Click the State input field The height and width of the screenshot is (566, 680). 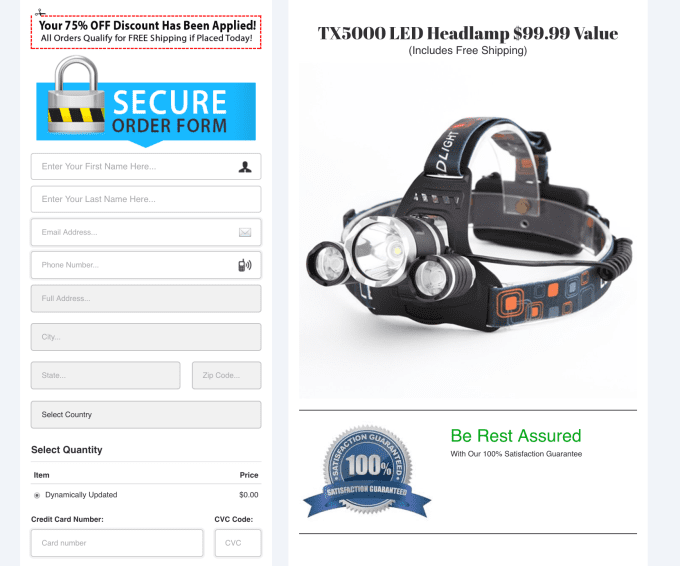pyautogui.click(x=105, y=375)
